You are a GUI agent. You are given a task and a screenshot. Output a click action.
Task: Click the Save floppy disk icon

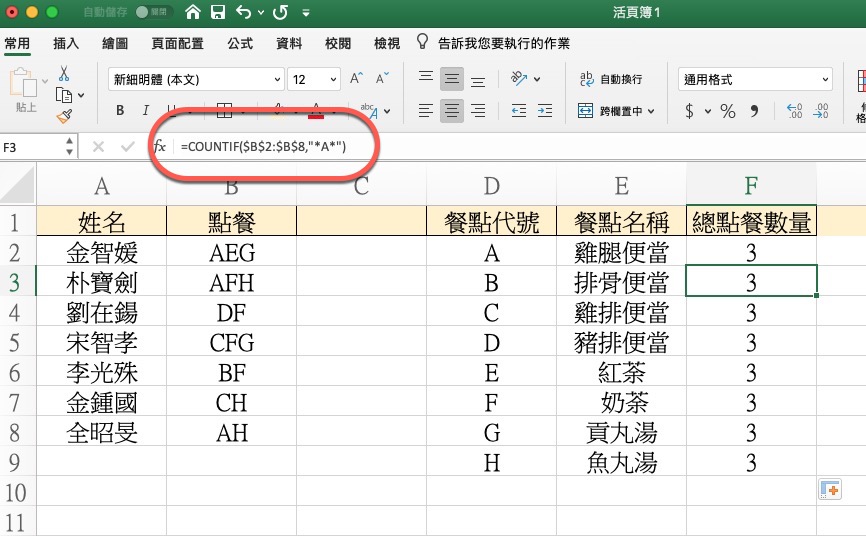click(217, 13)
